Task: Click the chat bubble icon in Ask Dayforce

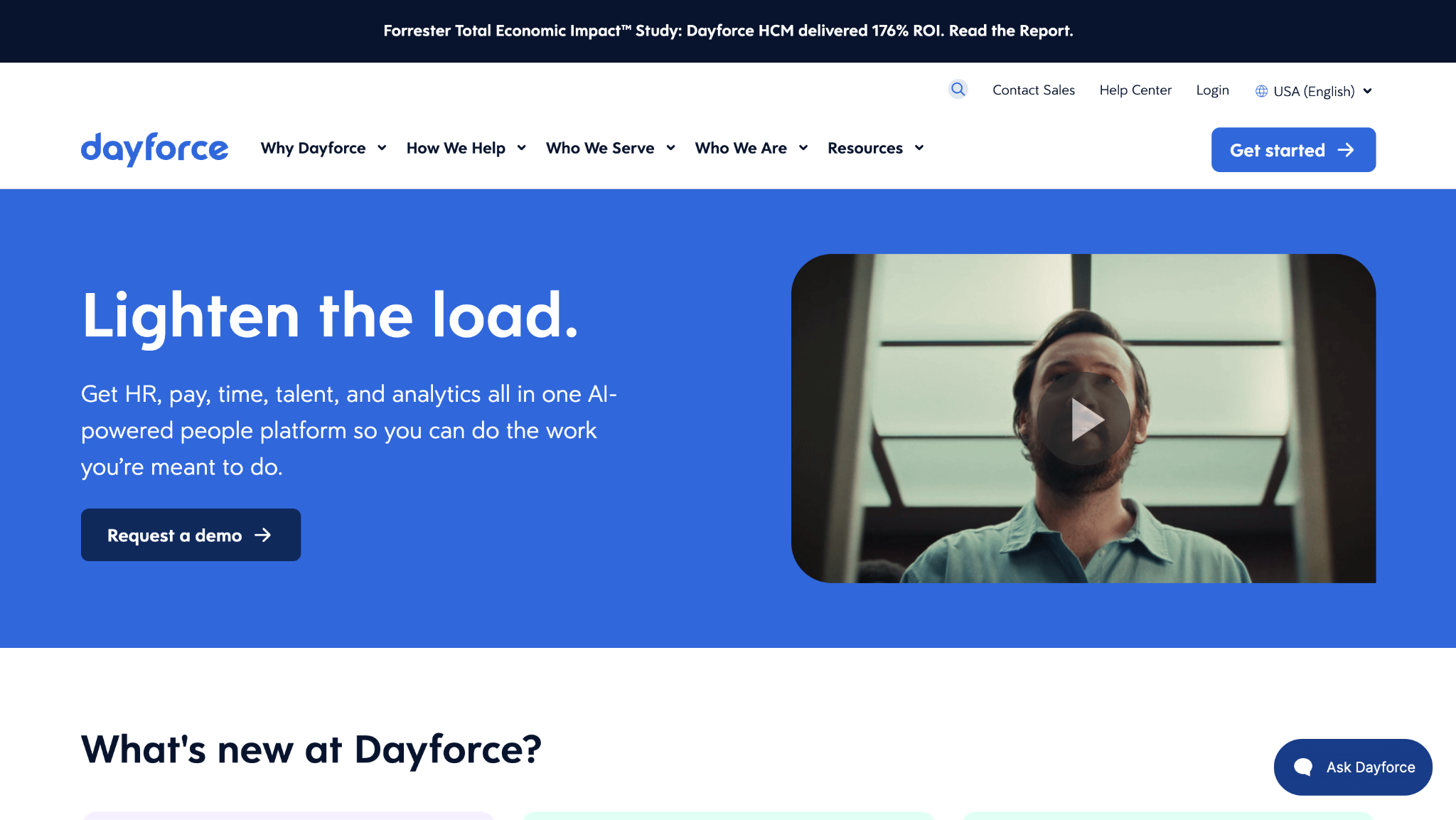Action: [1303, 767]
